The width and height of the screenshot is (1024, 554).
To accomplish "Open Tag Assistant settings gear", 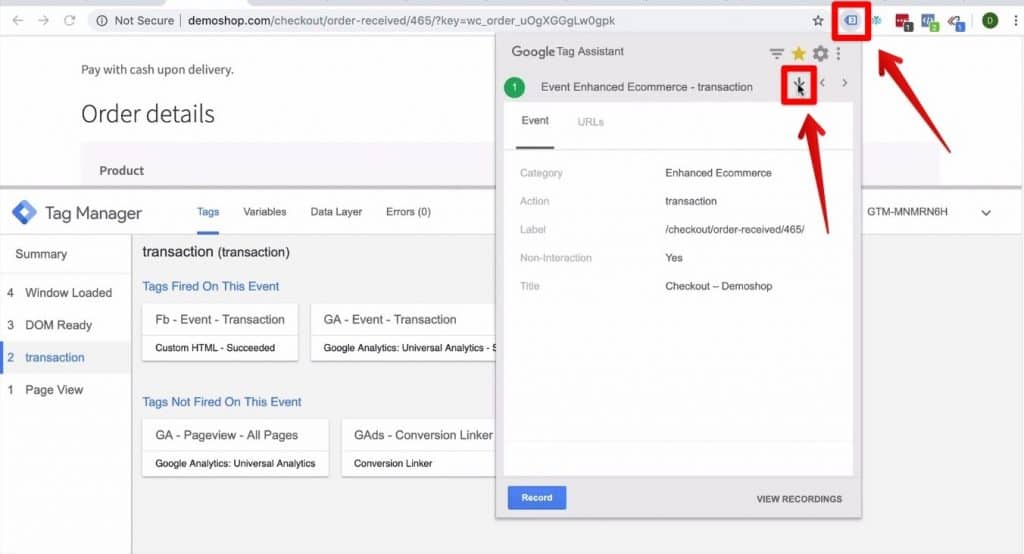I will tap(820, 54).
